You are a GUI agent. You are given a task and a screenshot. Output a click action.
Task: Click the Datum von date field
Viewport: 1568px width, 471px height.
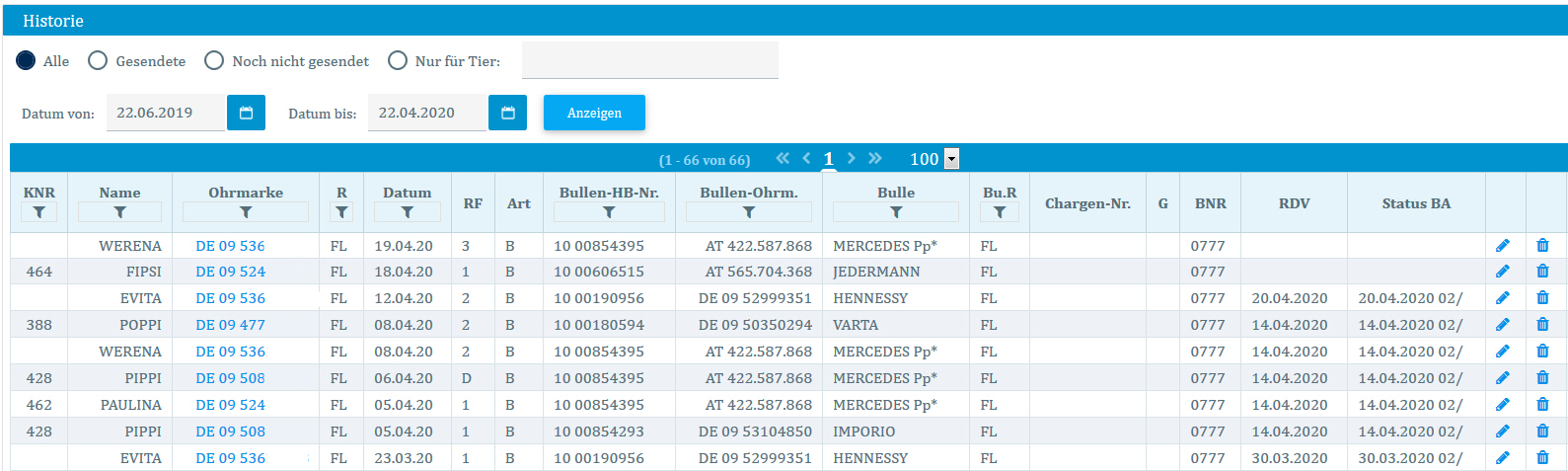(165, 113)
